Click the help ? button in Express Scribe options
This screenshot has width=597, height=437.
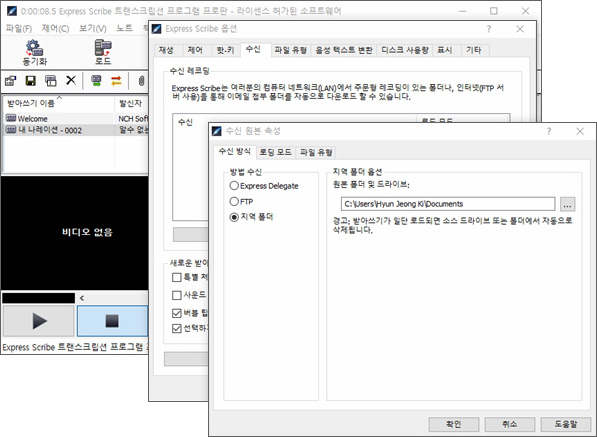point(489,29)
